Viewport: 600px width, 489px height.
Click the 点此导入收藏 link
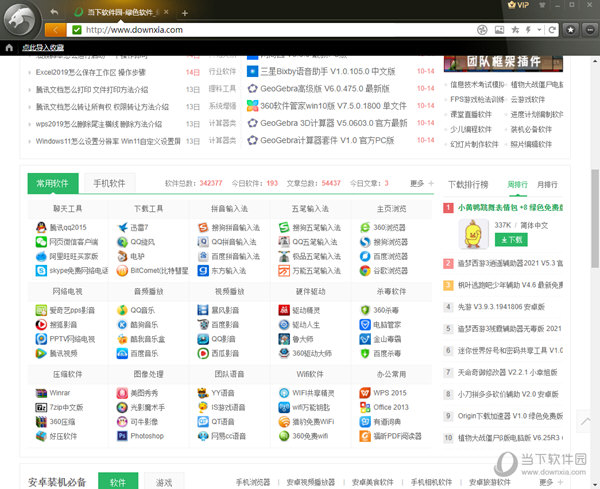(43, 47)
